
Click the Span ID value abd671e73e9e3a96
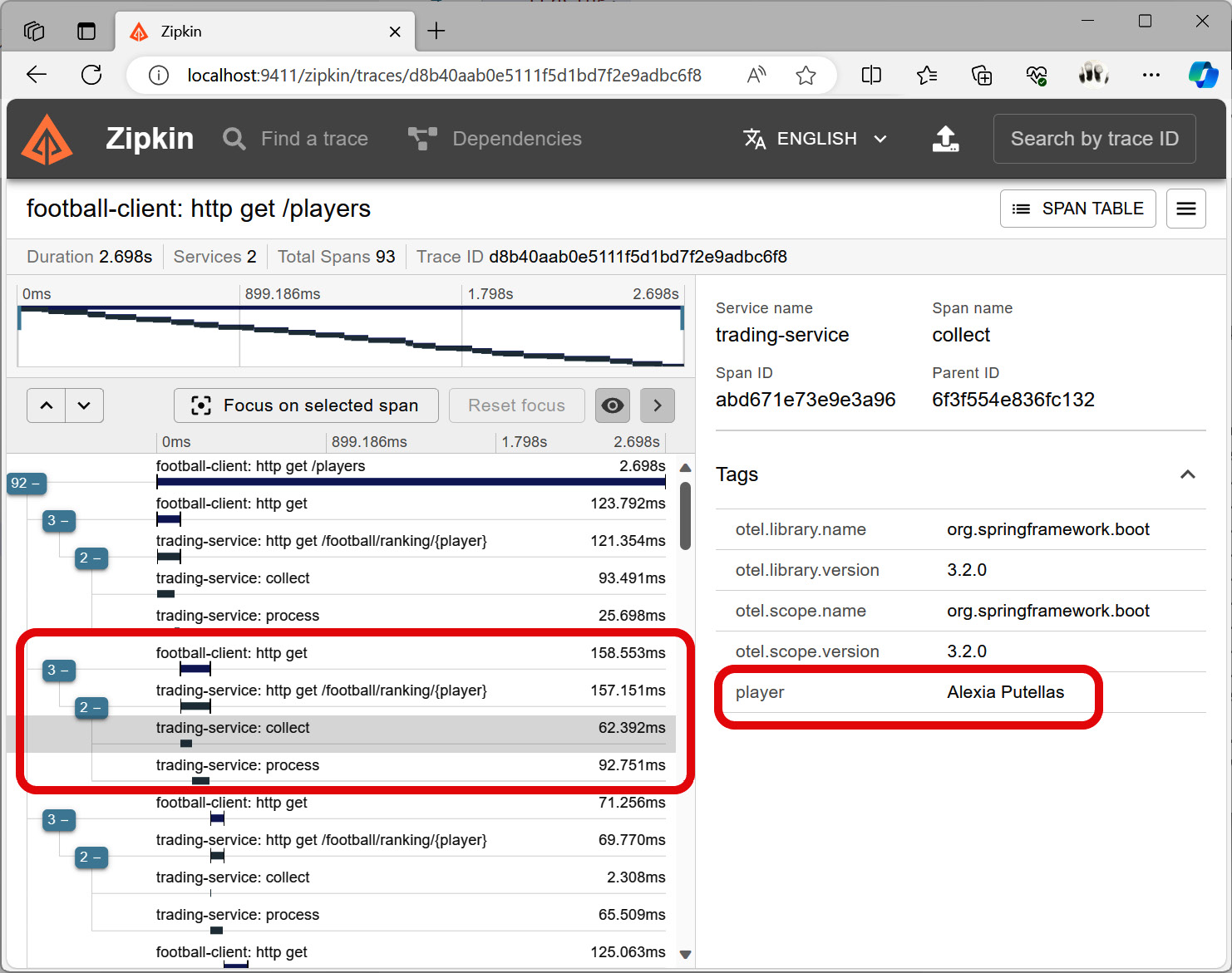tap(806, 400)
